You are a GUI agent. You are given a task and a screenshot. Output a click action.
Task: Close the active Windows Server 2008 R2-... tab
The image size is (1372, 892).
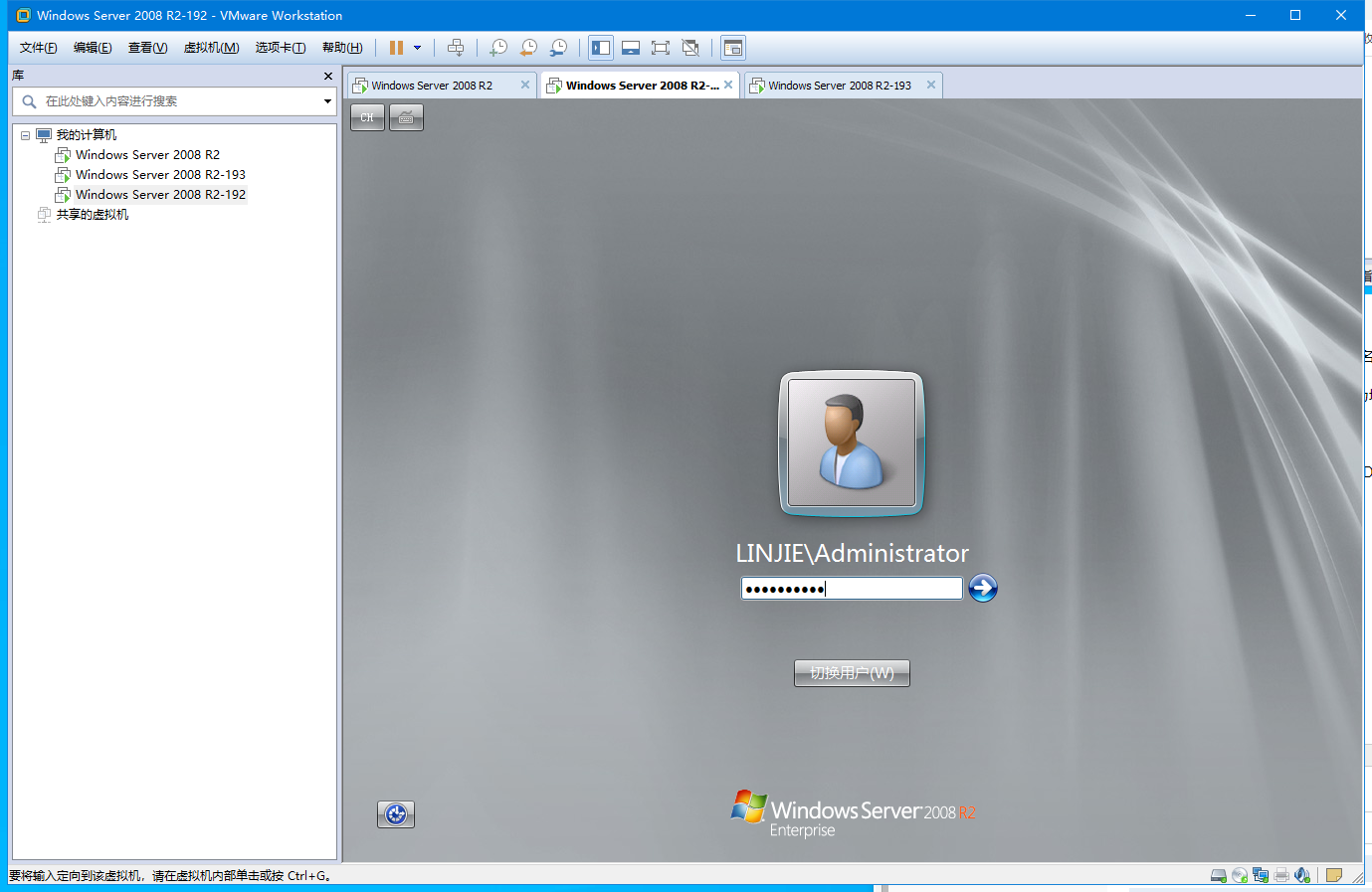(728, 86)
